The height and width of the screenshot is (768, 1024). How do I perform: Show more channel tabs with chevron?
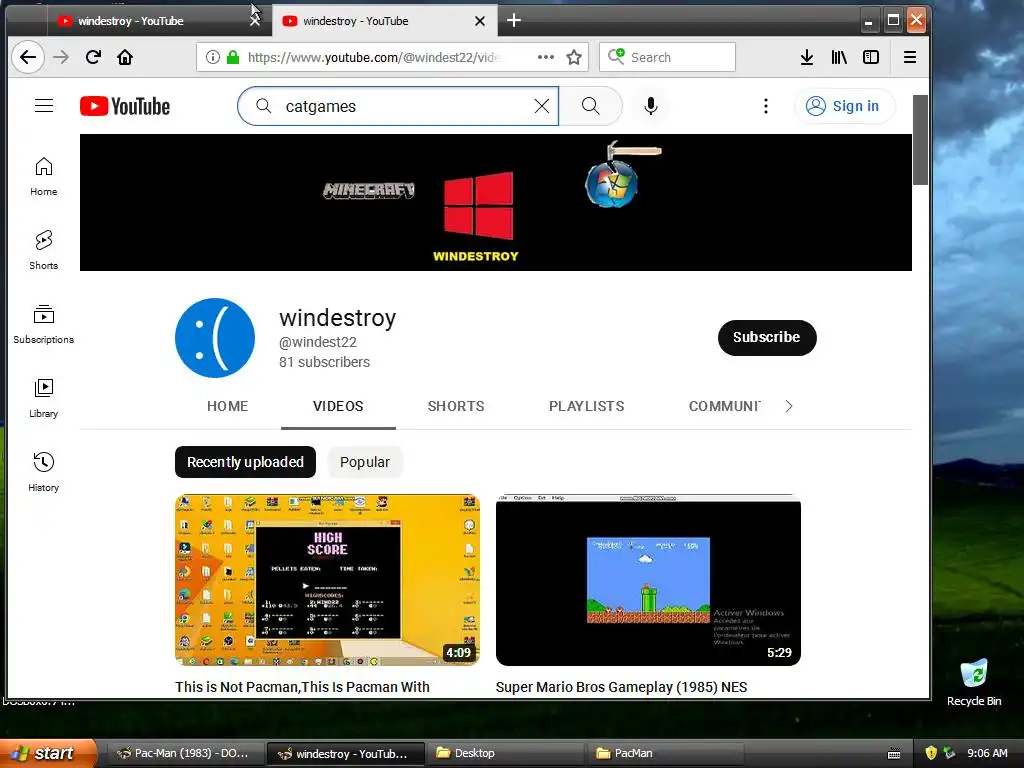pyautogui.click(x=789, y=406)
